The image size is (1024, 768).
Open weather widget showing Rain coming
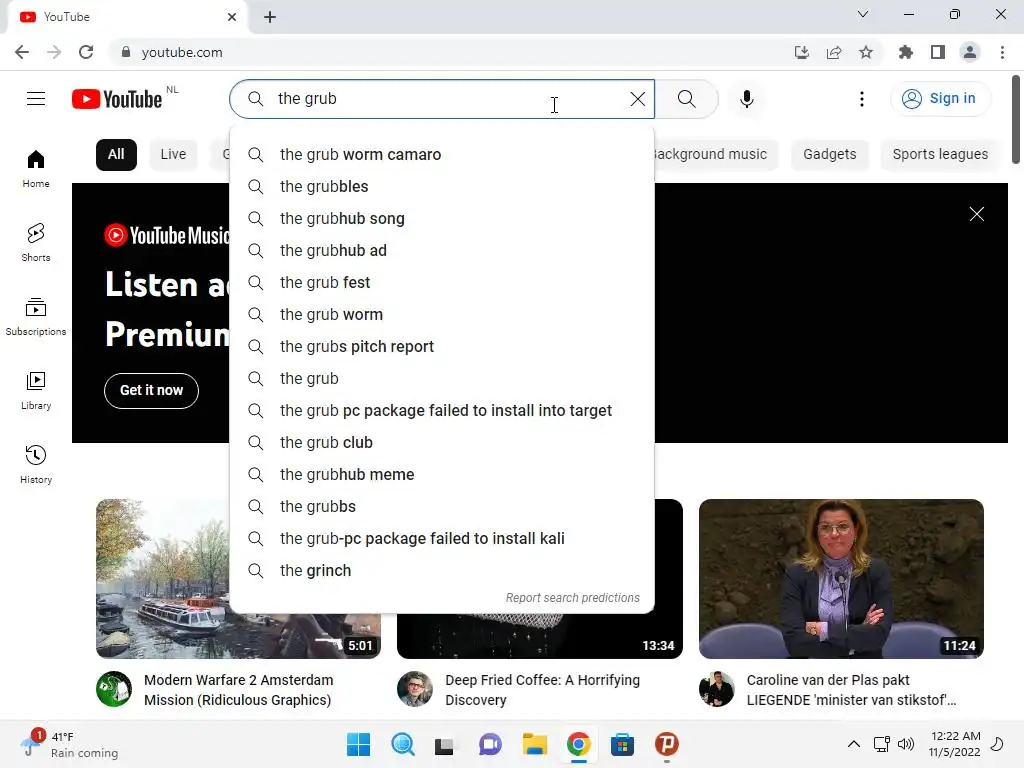[69, 744]
